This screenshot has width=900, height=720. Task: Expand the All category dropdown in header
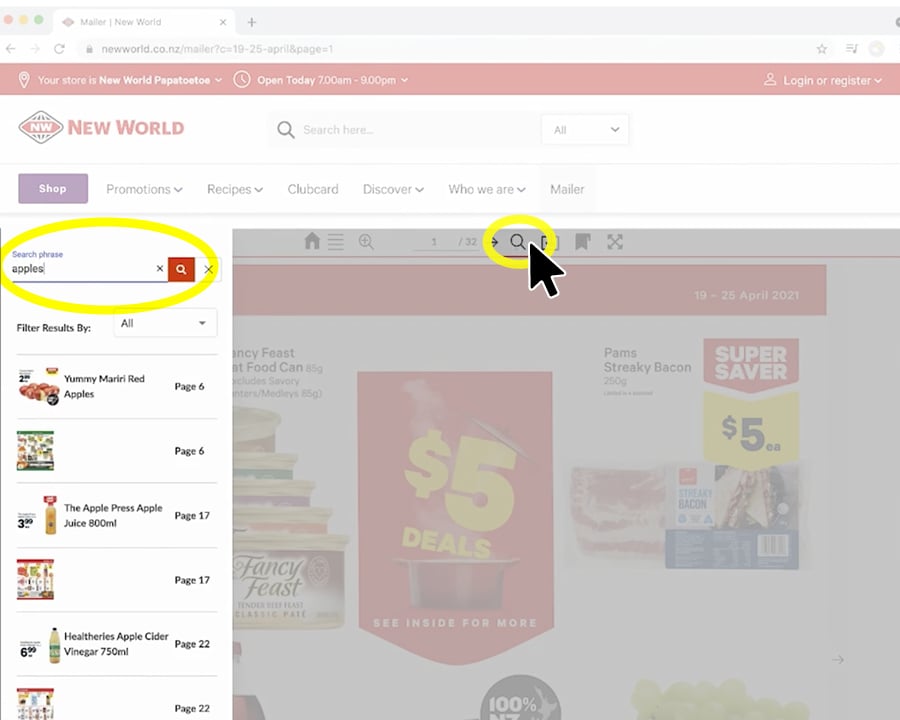[586, 130]
